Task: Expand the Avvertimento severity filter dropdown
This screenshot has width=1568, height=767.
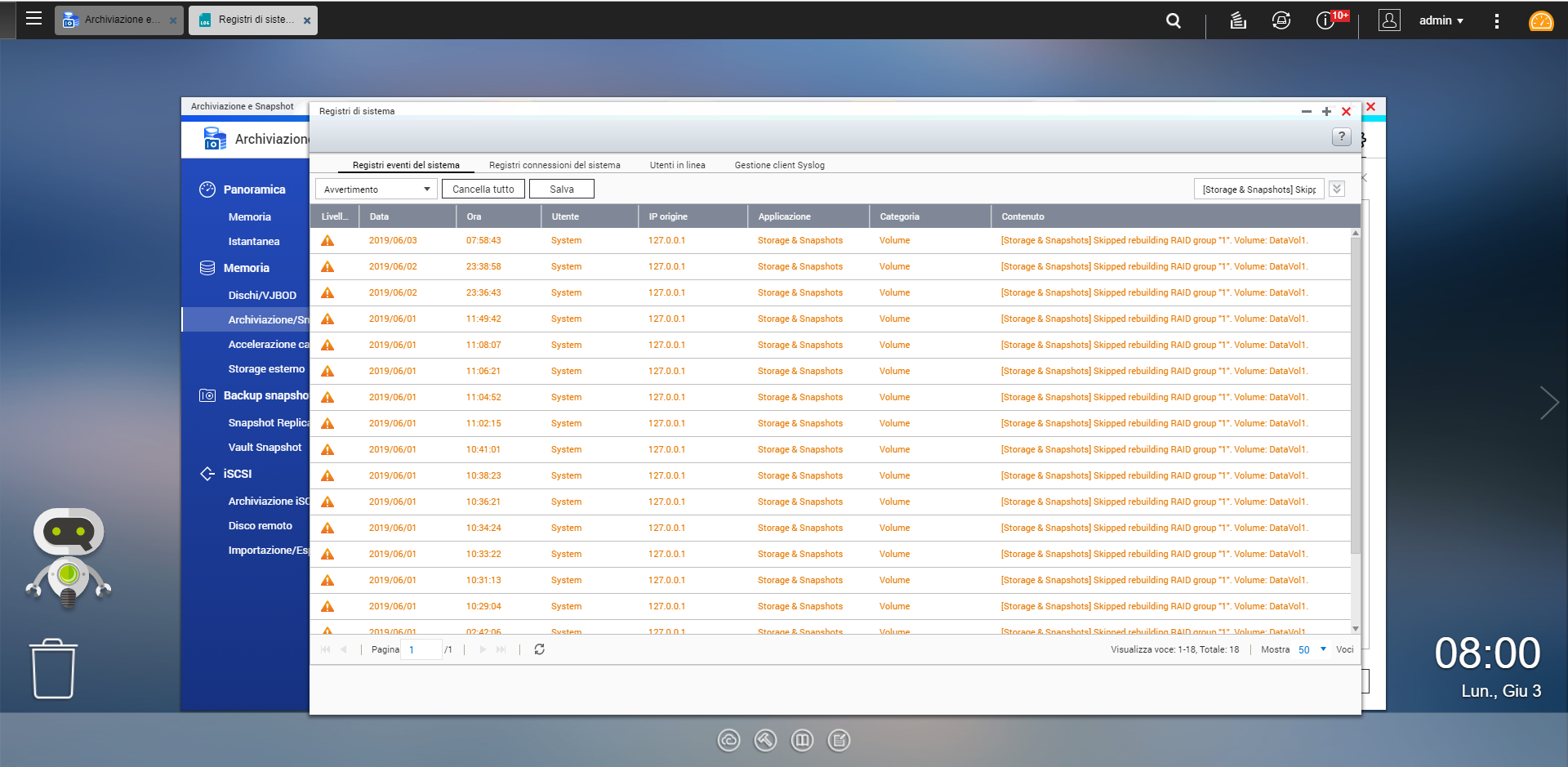Action: pos(376,190)
